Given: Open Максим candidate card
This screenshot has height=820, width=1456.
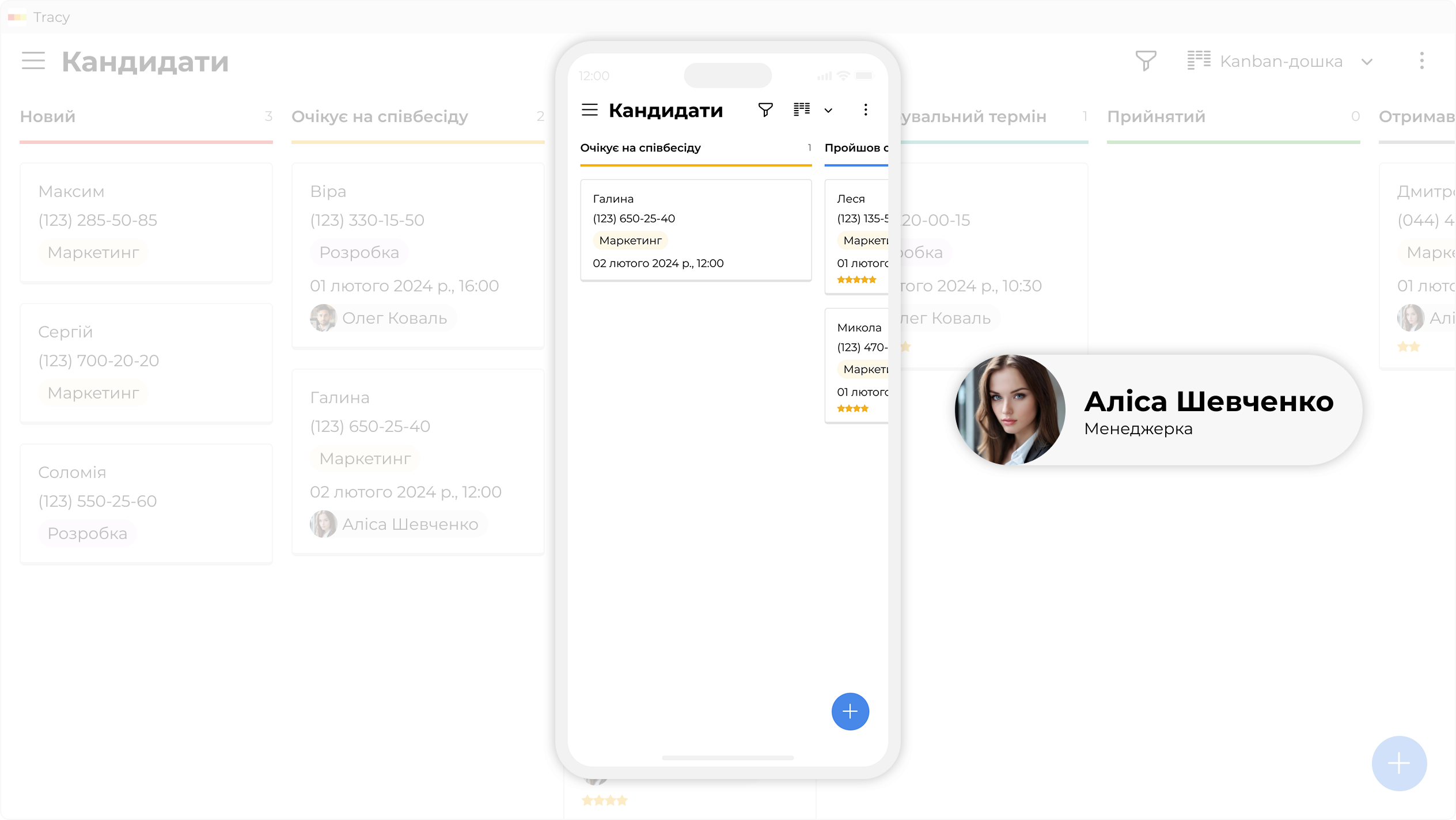Looking at the screenshot, I should [x=146, y=222].
